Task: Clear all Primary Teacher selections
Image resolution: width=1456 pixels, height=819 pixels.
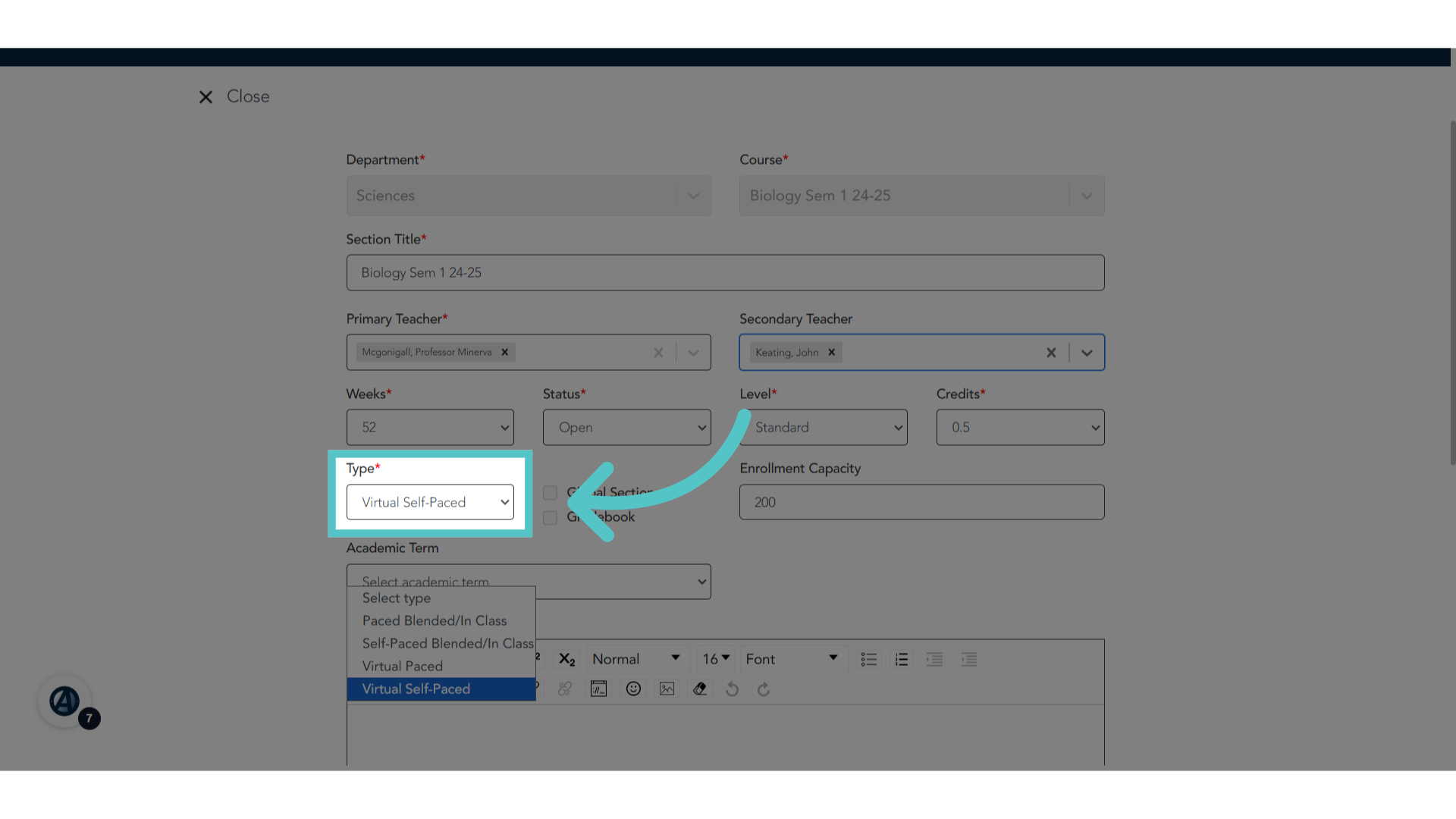Action: [x=658, y=352]
